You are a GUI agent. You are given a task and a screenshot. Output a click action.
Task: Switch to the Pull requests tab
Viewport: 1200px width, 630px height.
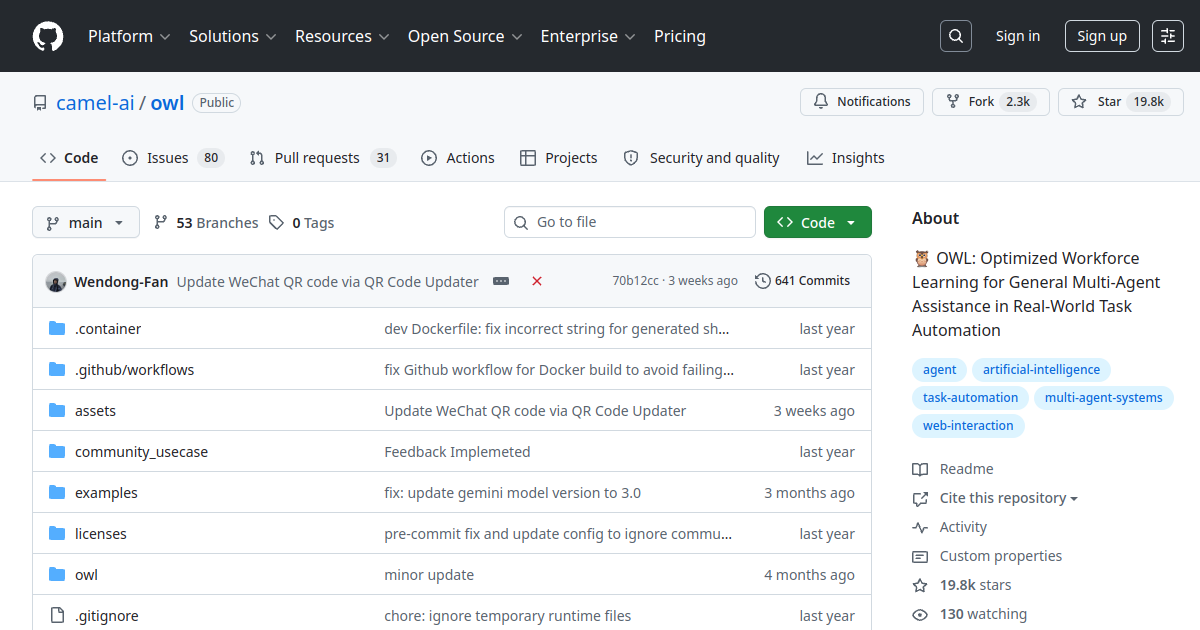pos(323,158)
